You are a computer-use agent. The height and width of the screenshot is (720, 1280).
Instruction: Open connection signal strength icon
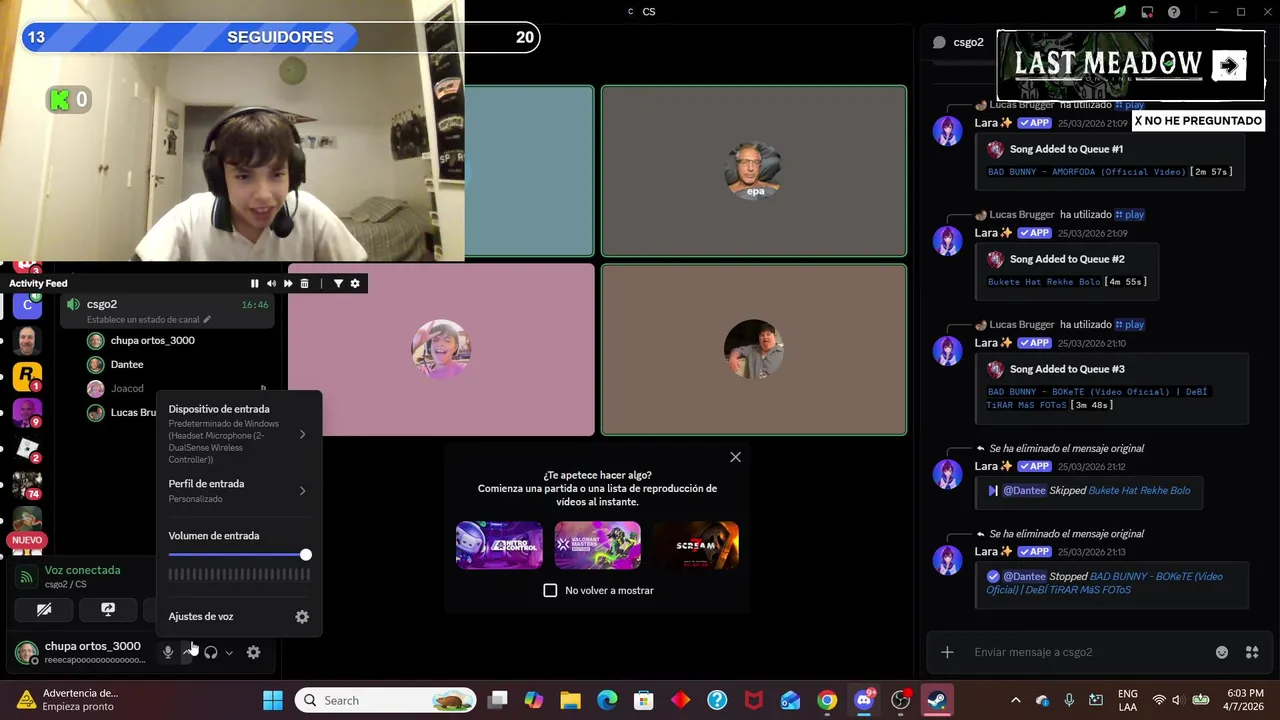tap(26, 577)
